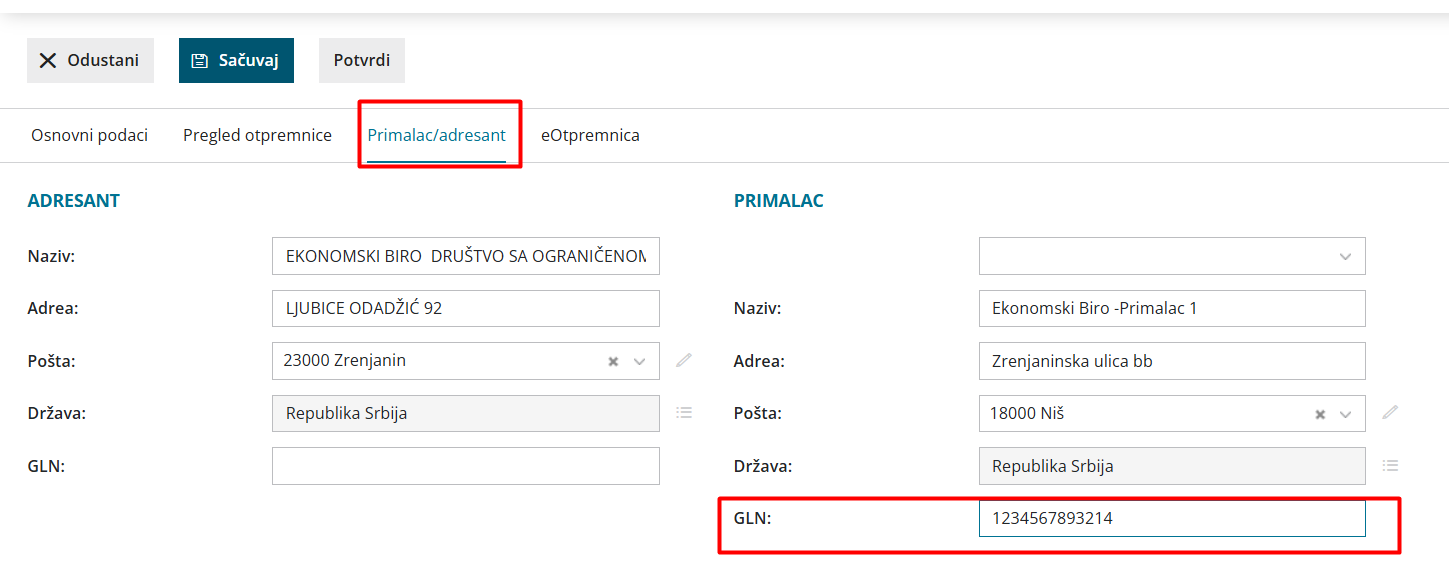1449x582 pixels.
Task: Click the pencil edit icon next to Adresant Pošta
Action: click(684, 360)
